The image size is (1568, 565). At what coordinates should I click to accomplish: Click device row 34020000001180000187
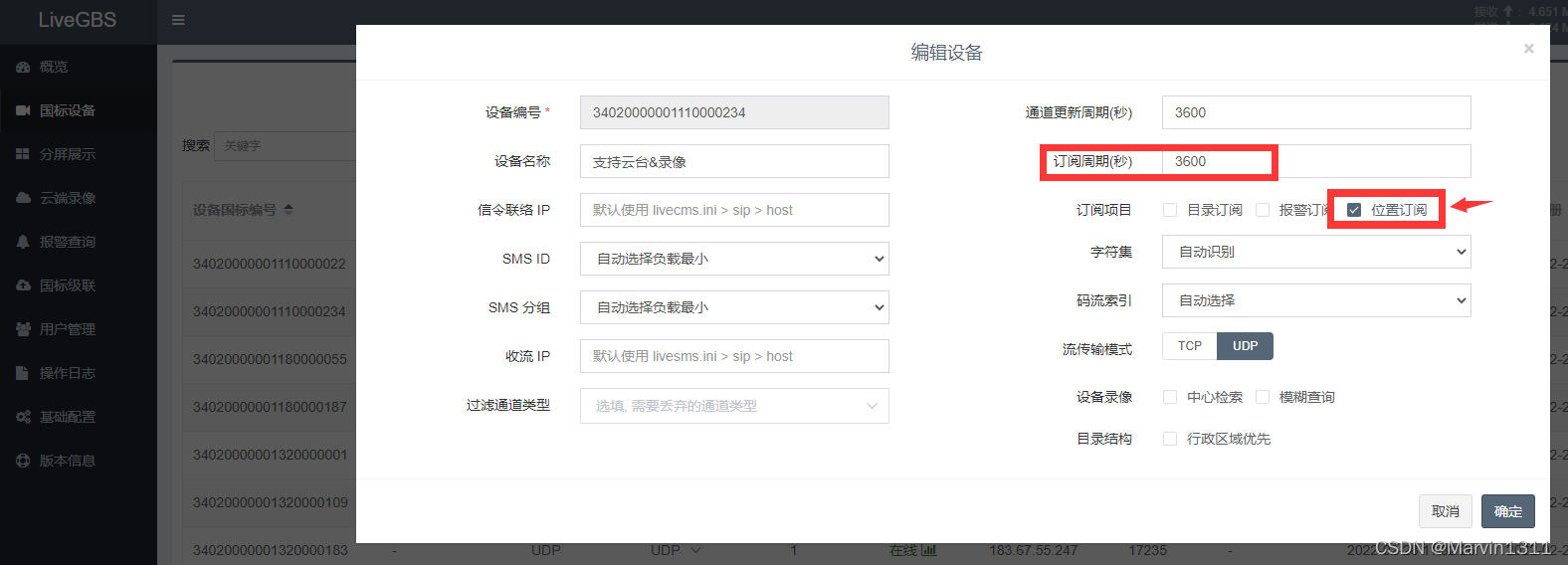[x=270, y=407]
